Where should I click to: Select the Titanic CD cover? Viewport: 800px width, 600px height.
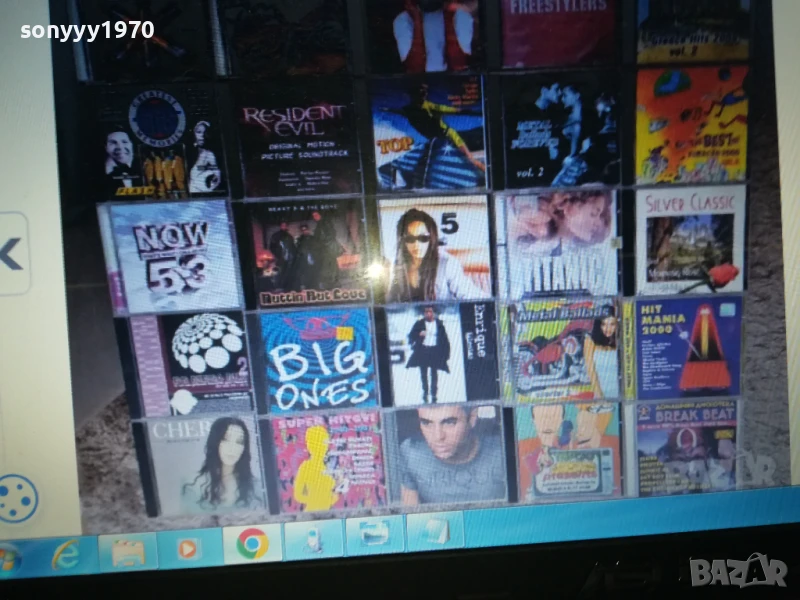click(559, 246)
